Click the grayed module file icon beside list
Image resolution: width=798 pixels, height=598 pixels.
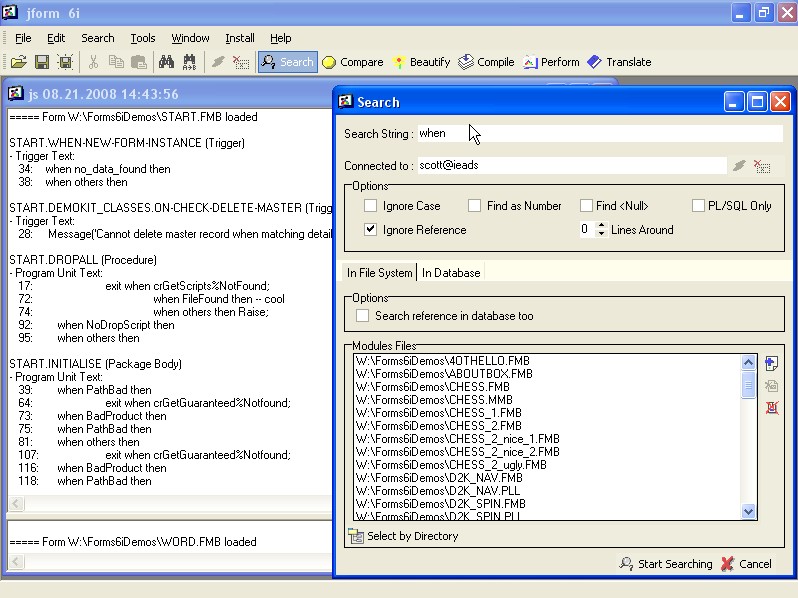[771, 386]
